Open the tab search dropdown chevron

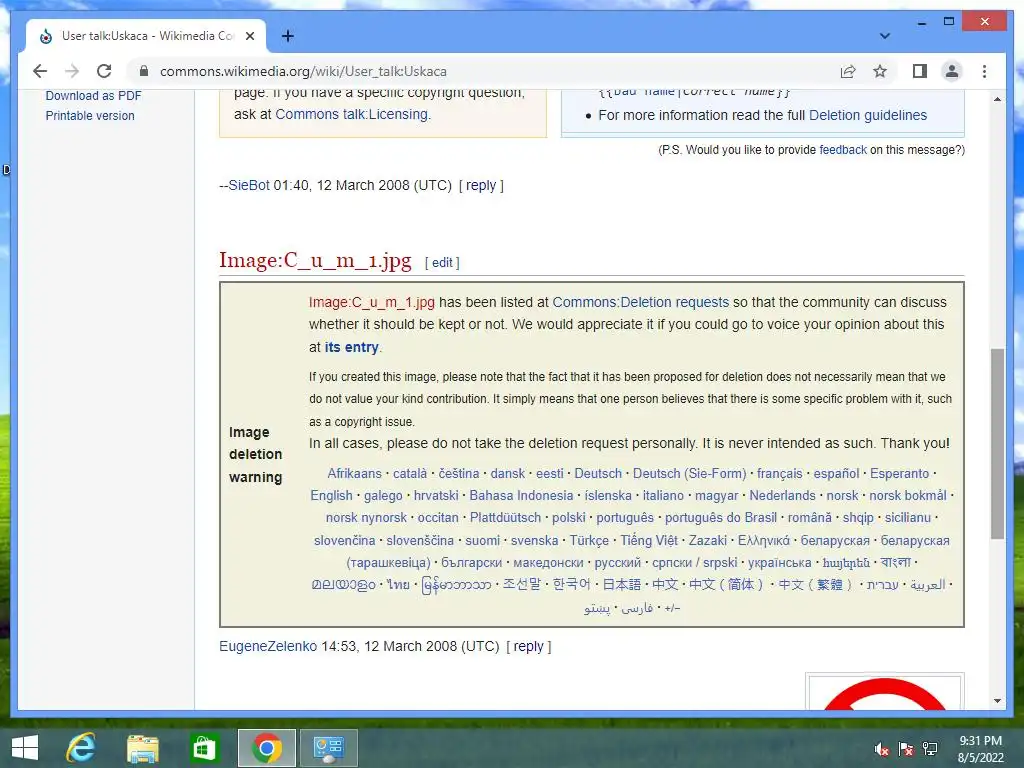tap(884, 36)
